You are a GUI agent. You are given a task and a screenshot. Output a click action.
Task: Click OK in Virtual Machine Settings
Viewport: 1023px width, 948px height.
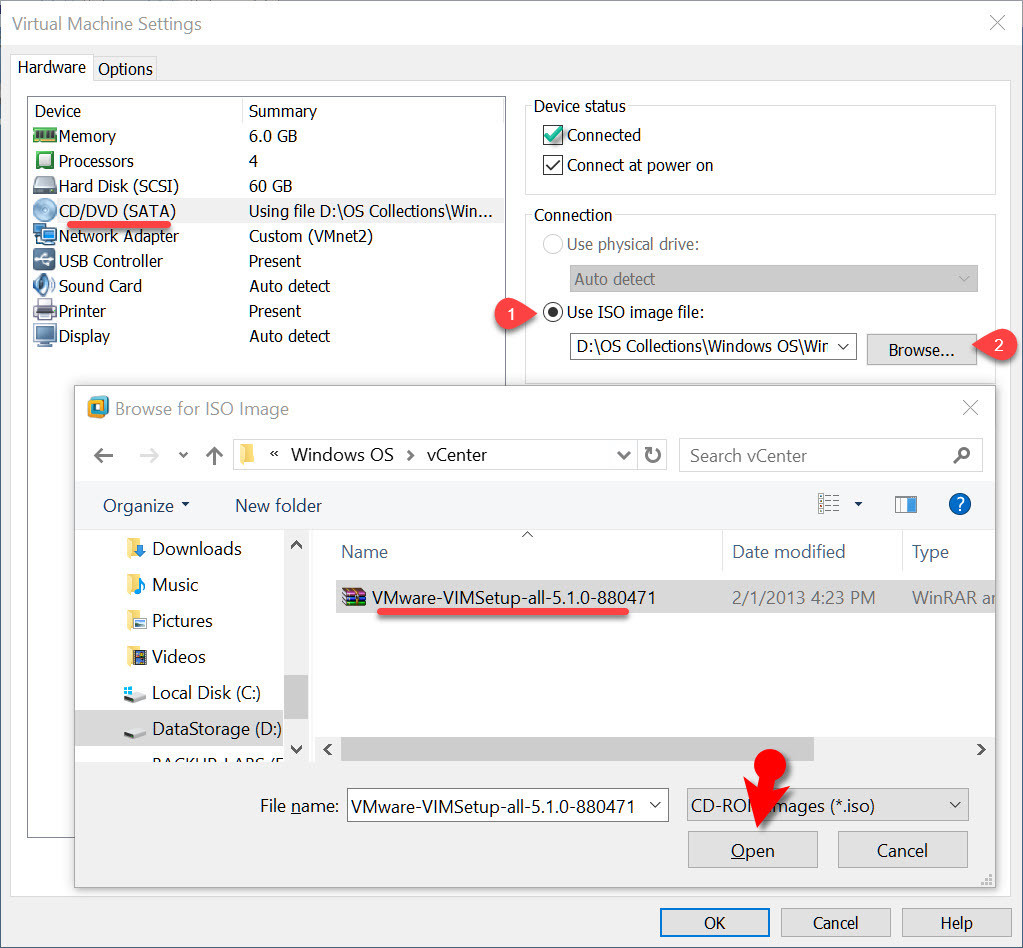pos(714,923)
